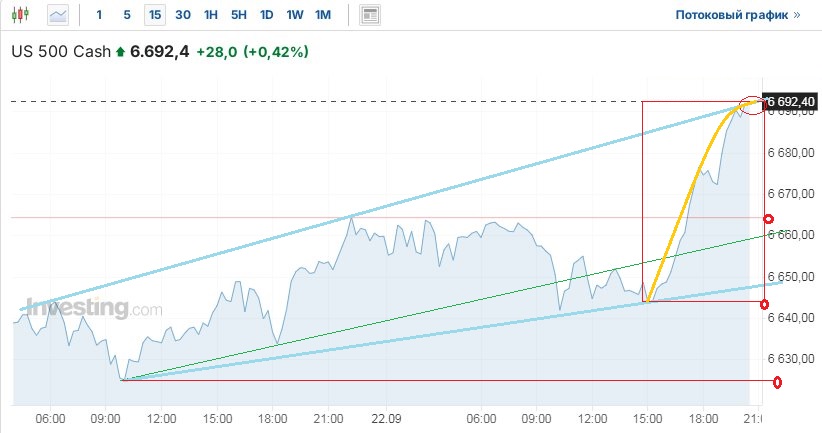The width and height of the screenshot is (822, 433).
Task: Open the news layout icon
Action: 370,15
